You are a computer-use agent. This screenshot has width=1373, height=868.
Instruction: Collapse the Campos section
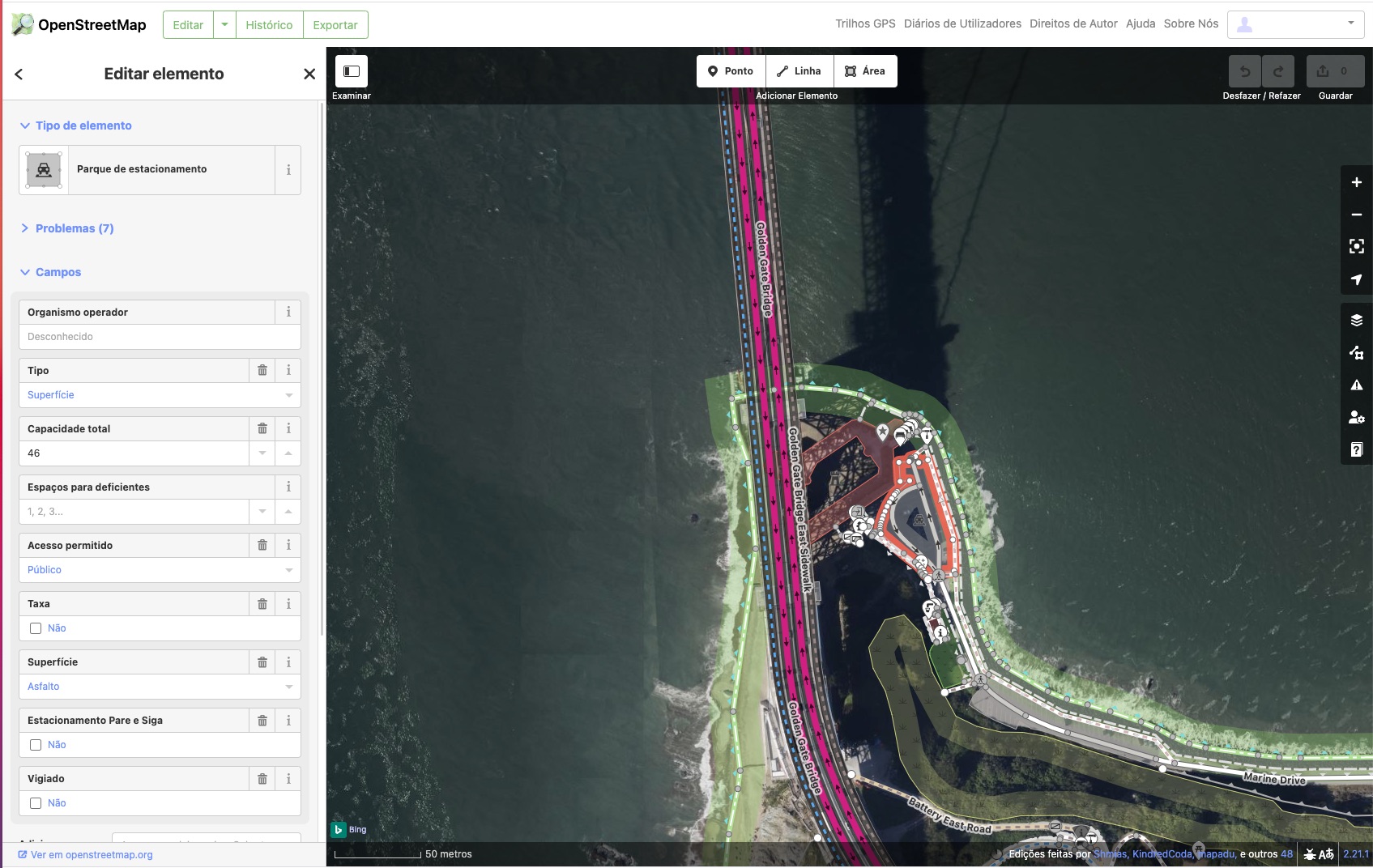click(x=51, y=272)
